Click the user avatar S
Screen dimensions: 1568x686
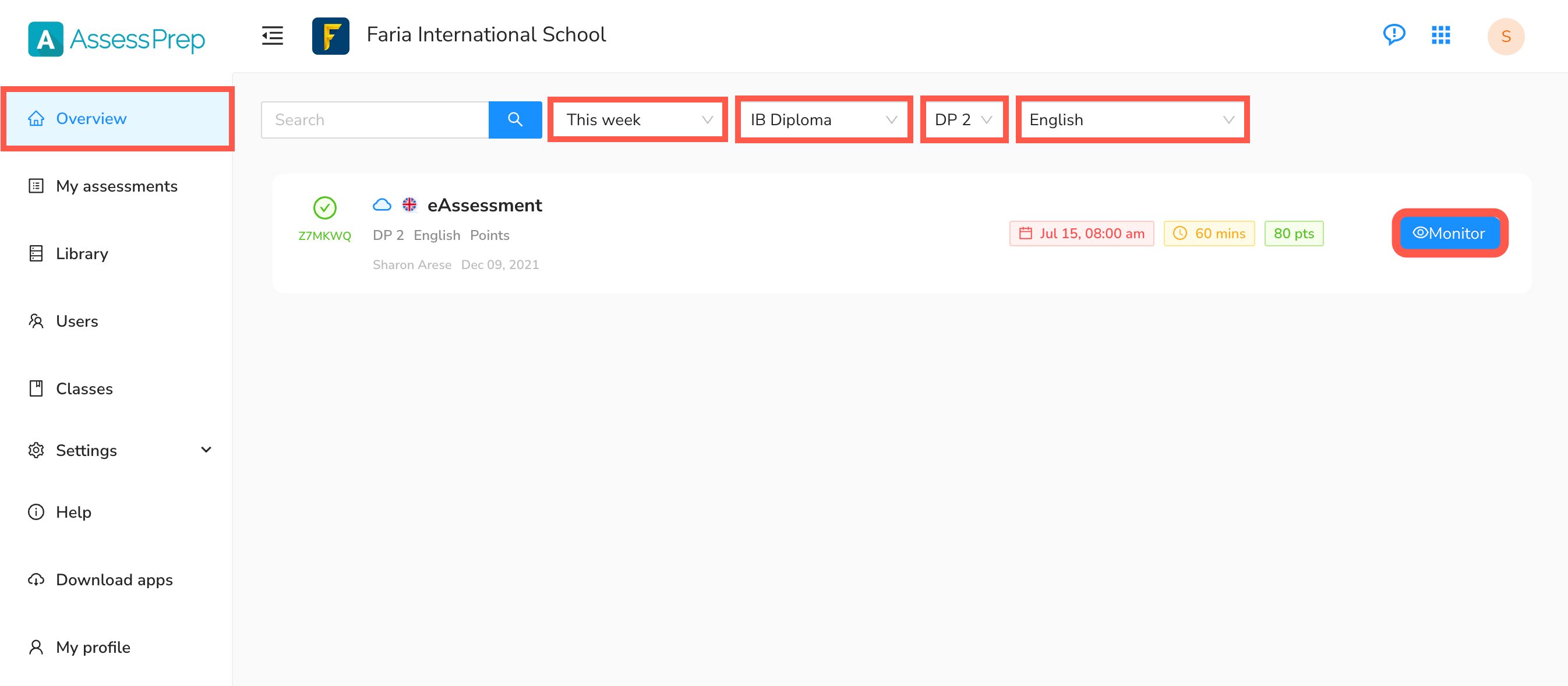tap(1505, 37)
